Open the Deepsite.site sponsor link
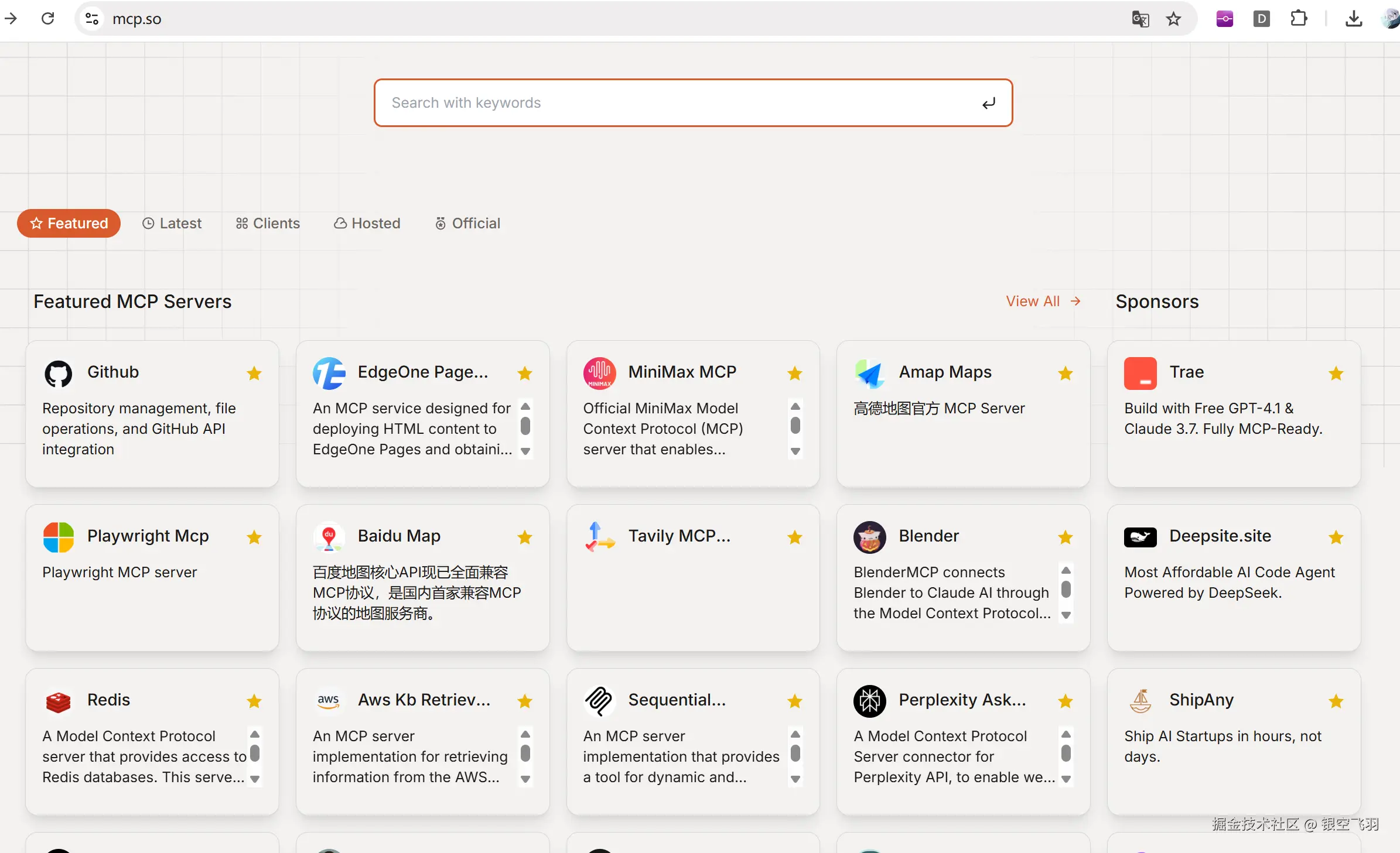Screen dimensions: 1400x853 point(1220,536)
